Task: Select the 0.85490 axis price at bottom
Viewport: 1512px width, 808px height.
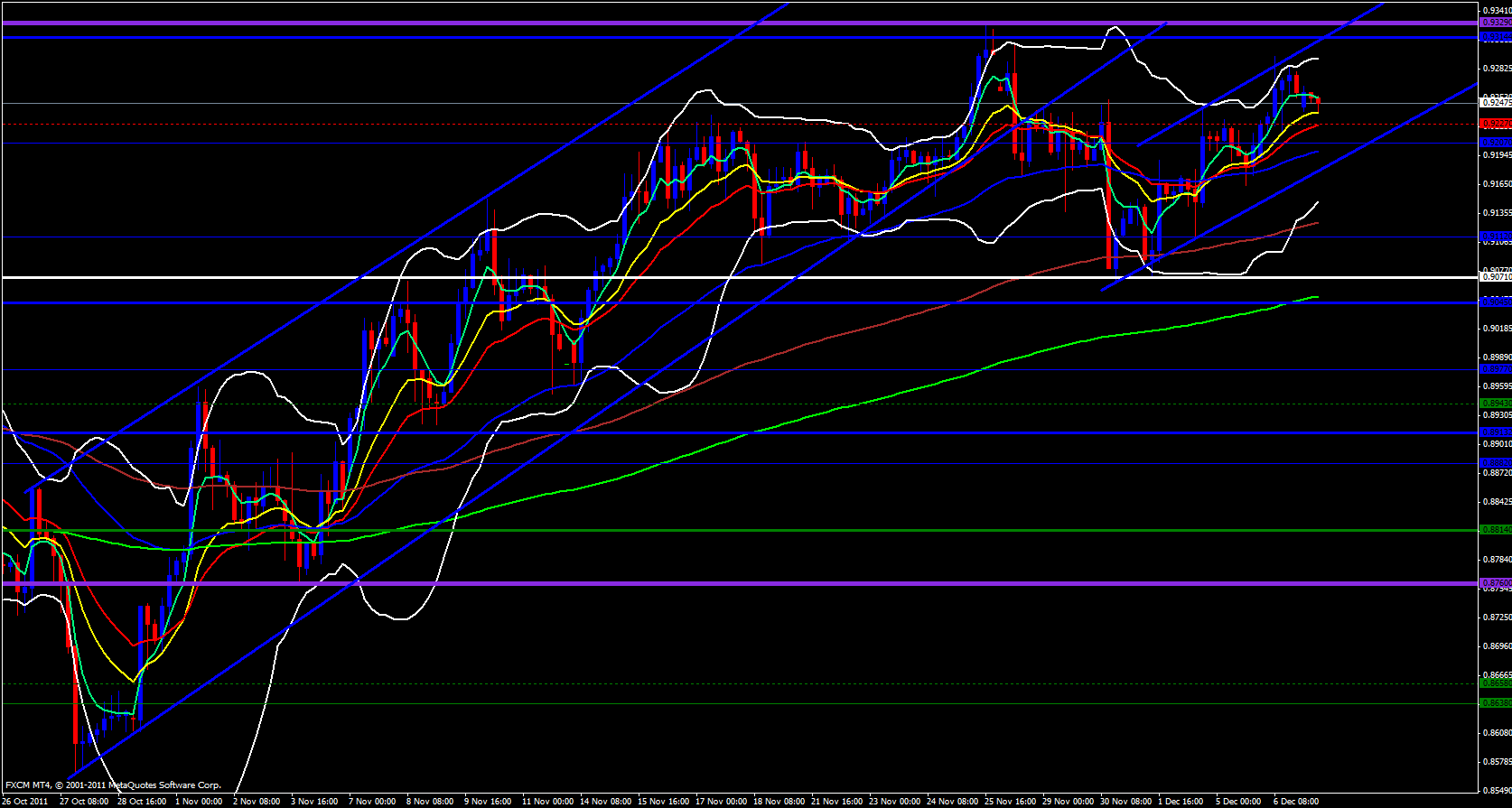Action: (1497, 787)
